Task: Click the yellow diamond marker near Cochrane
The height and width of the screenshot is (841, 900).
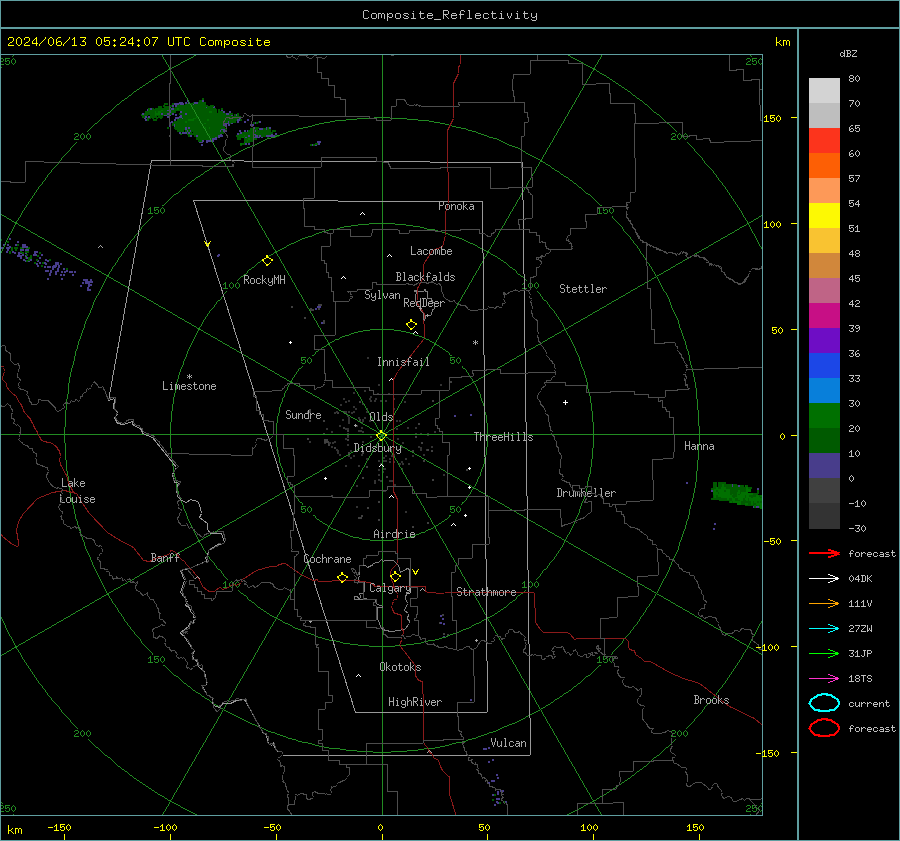Action: coord(342,577)
